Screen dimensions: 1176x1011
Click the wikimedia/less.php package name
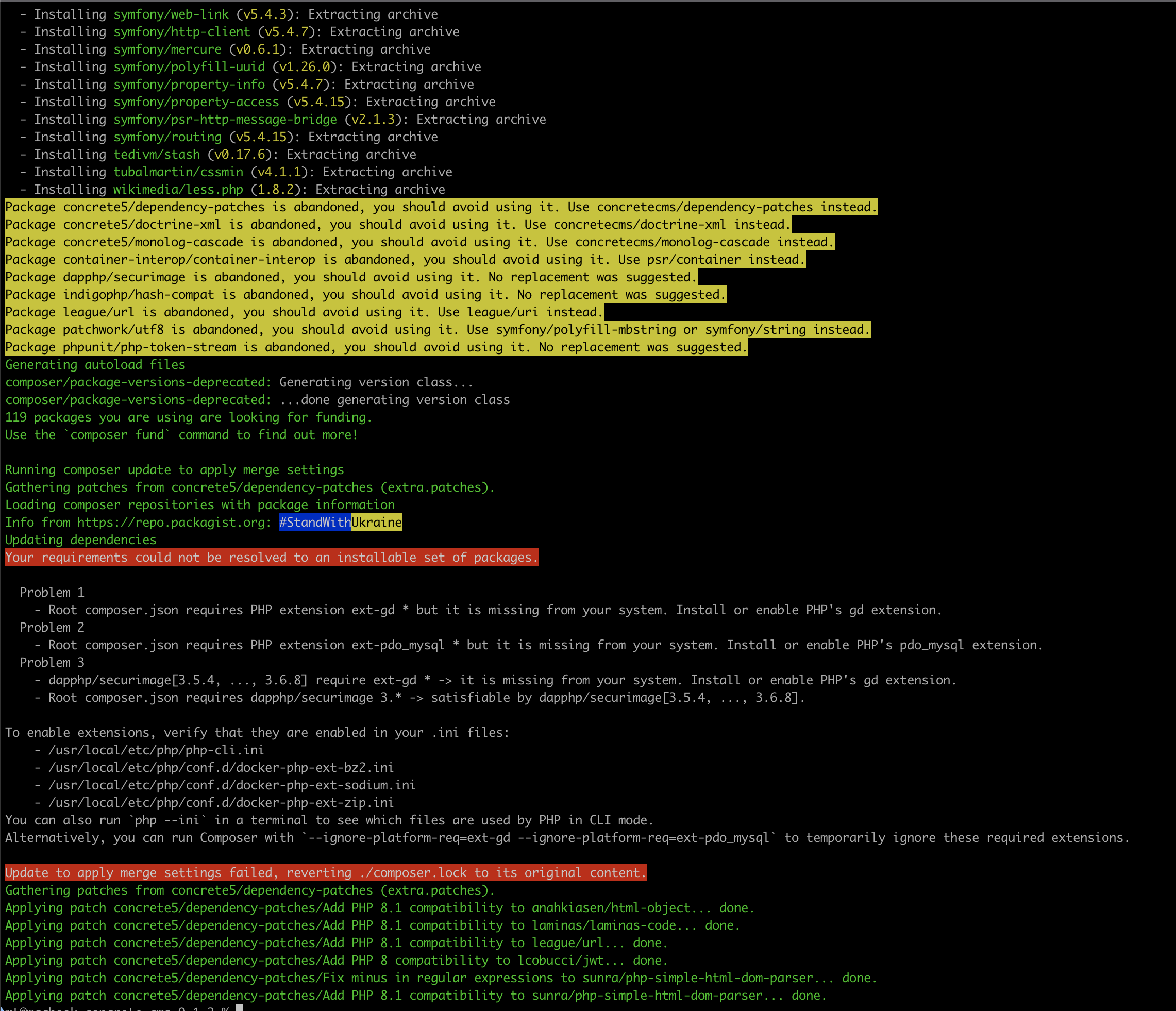click(178, 189)
